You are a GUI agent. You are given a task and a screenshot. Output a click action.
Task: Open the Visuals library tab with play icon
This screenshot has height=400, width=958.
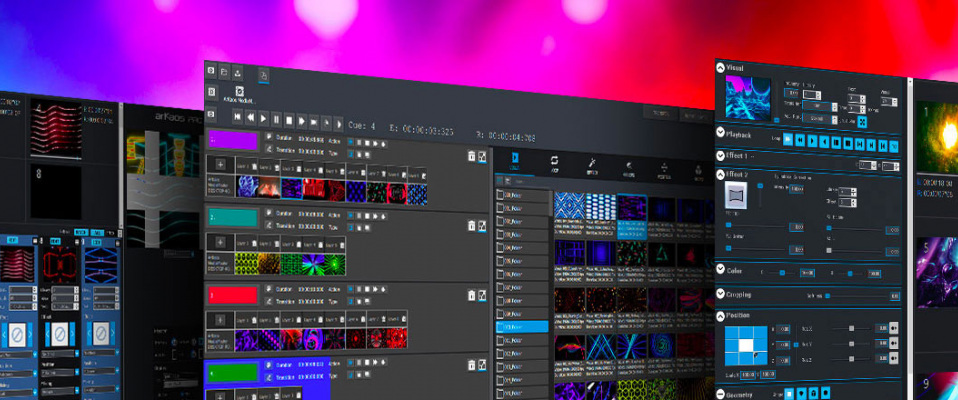pyautogui.click(x=514, y=161)
